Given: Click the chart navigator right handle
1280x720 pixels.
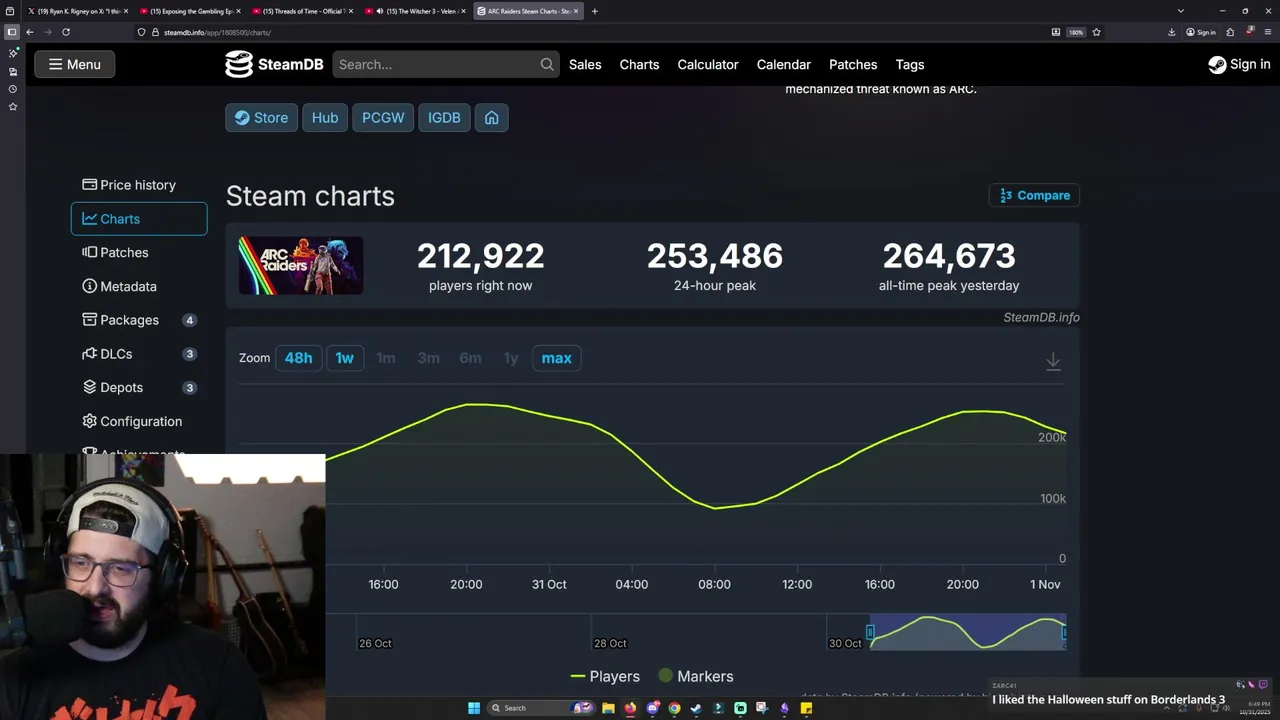Looking at the screenshot, I should pyautogui.click(x=1064, y=632).
